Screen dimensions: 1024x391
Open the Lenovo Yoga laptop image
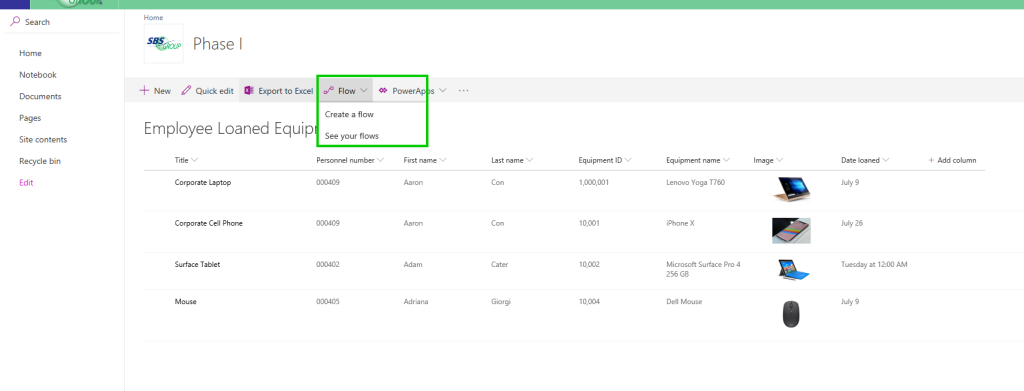tap(791, 189)
